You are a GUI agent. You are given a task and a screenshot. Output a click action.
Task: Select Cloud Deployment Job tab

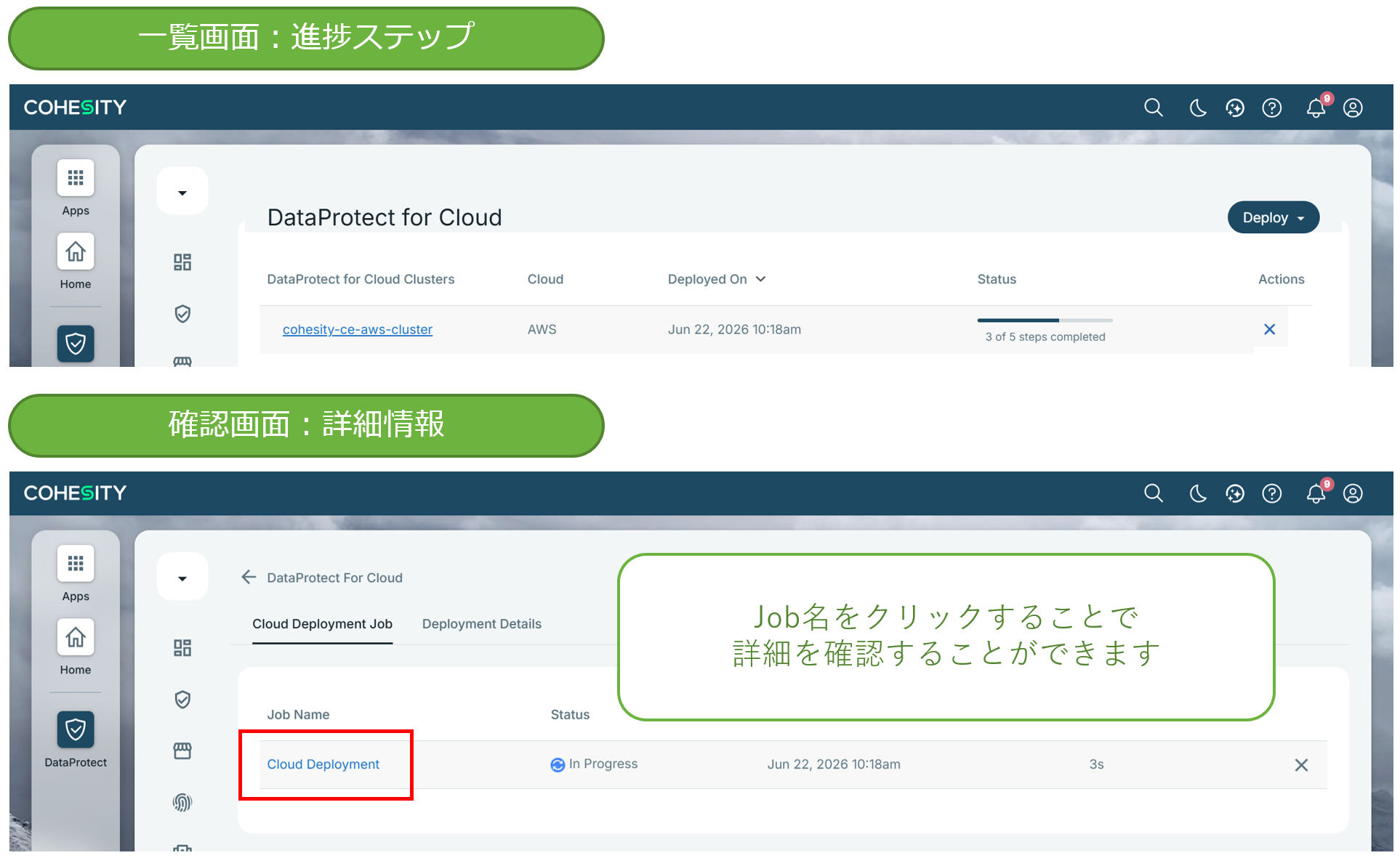(322, 623)
